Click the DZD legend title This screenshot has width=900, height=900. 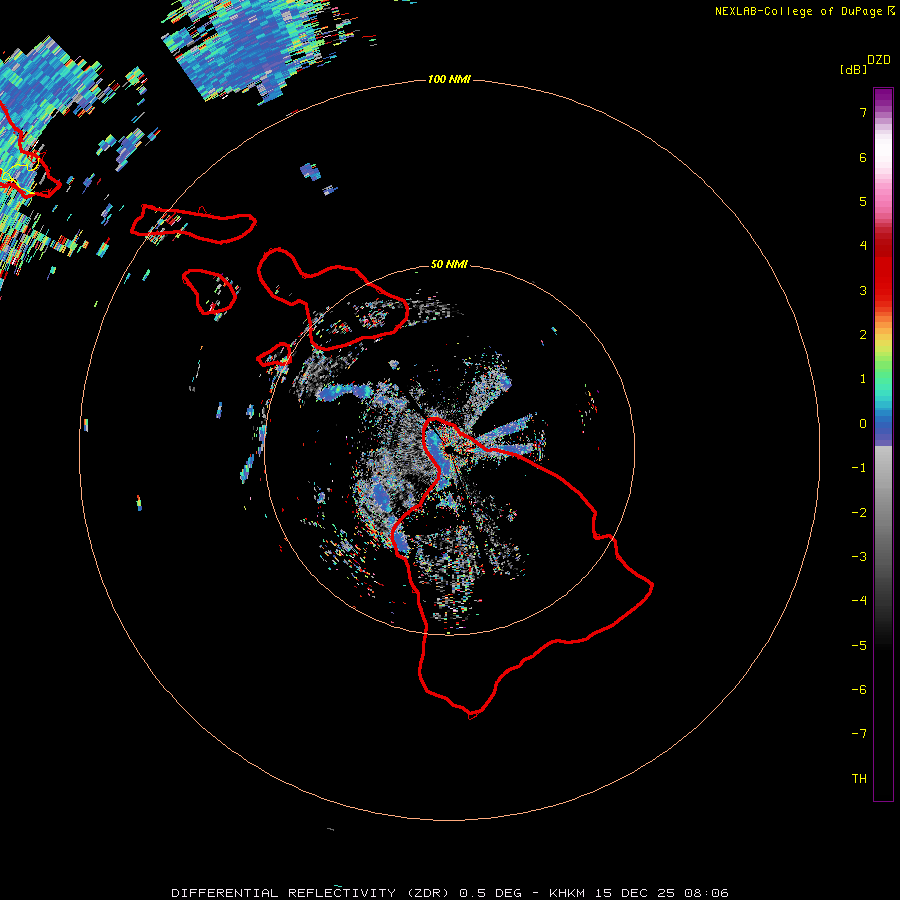pos(879,60)
